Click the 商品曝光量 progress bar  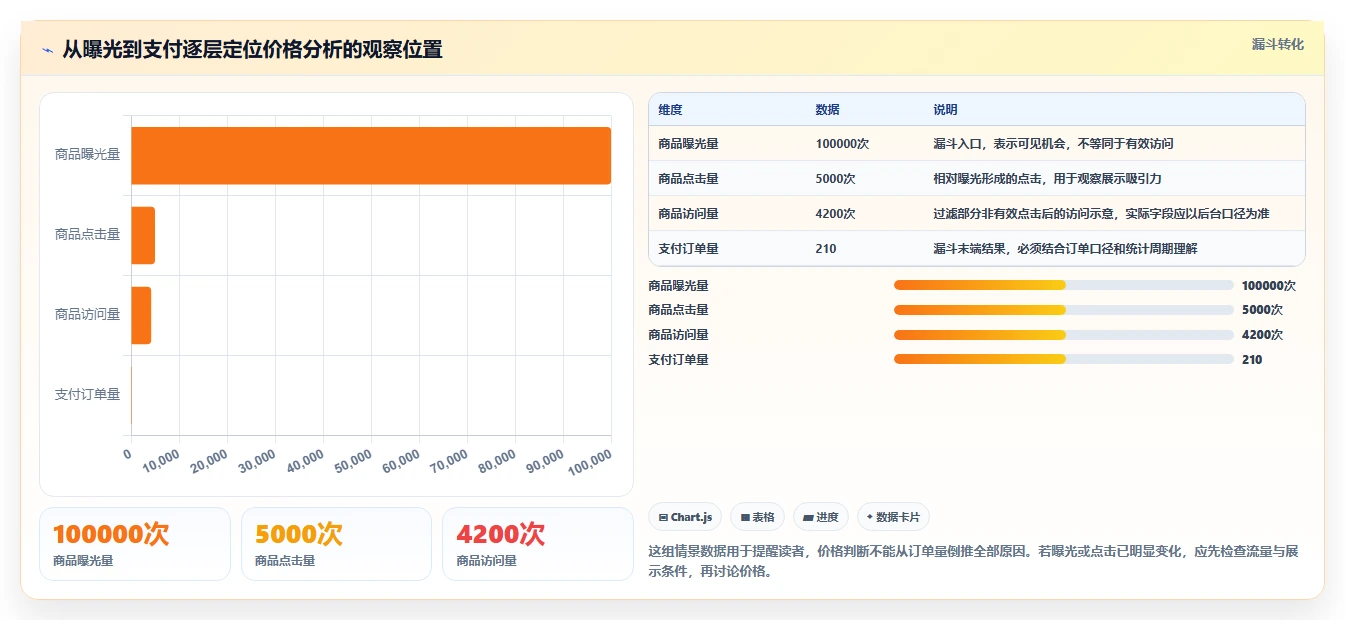coord(1064,285)
